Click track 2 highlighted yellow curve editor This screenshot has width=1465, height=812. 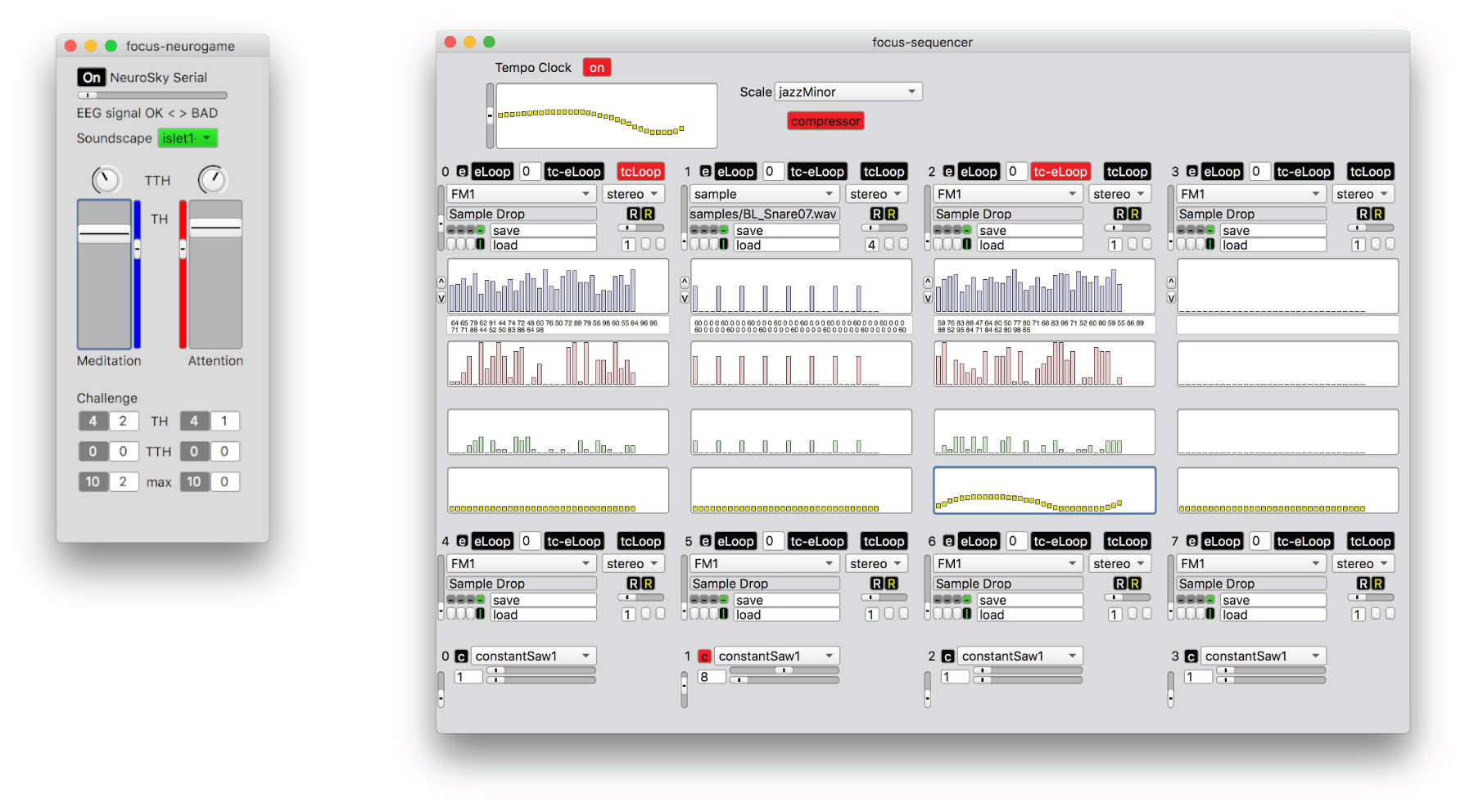1045,490
